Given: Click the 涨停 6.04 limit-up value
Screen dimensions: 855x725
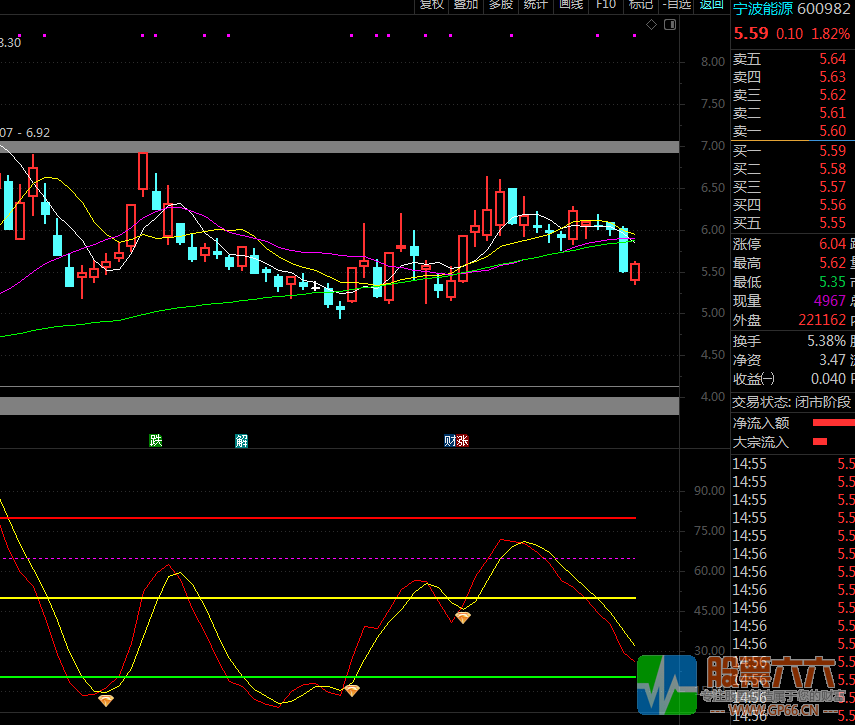Looking at the screenshot, I should [833, 244].
